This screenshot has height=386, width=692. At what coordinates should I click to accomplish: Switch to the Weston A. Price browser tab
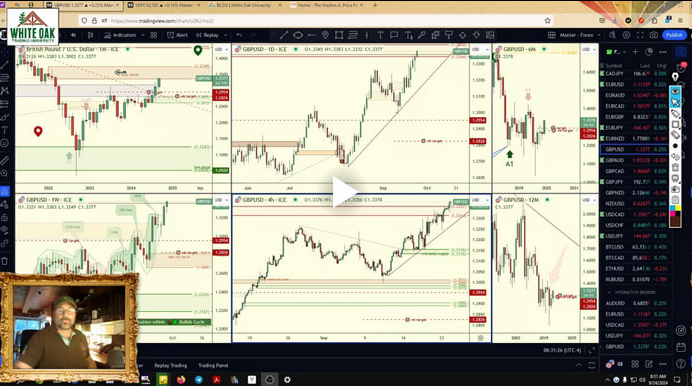tap(327, 5)
